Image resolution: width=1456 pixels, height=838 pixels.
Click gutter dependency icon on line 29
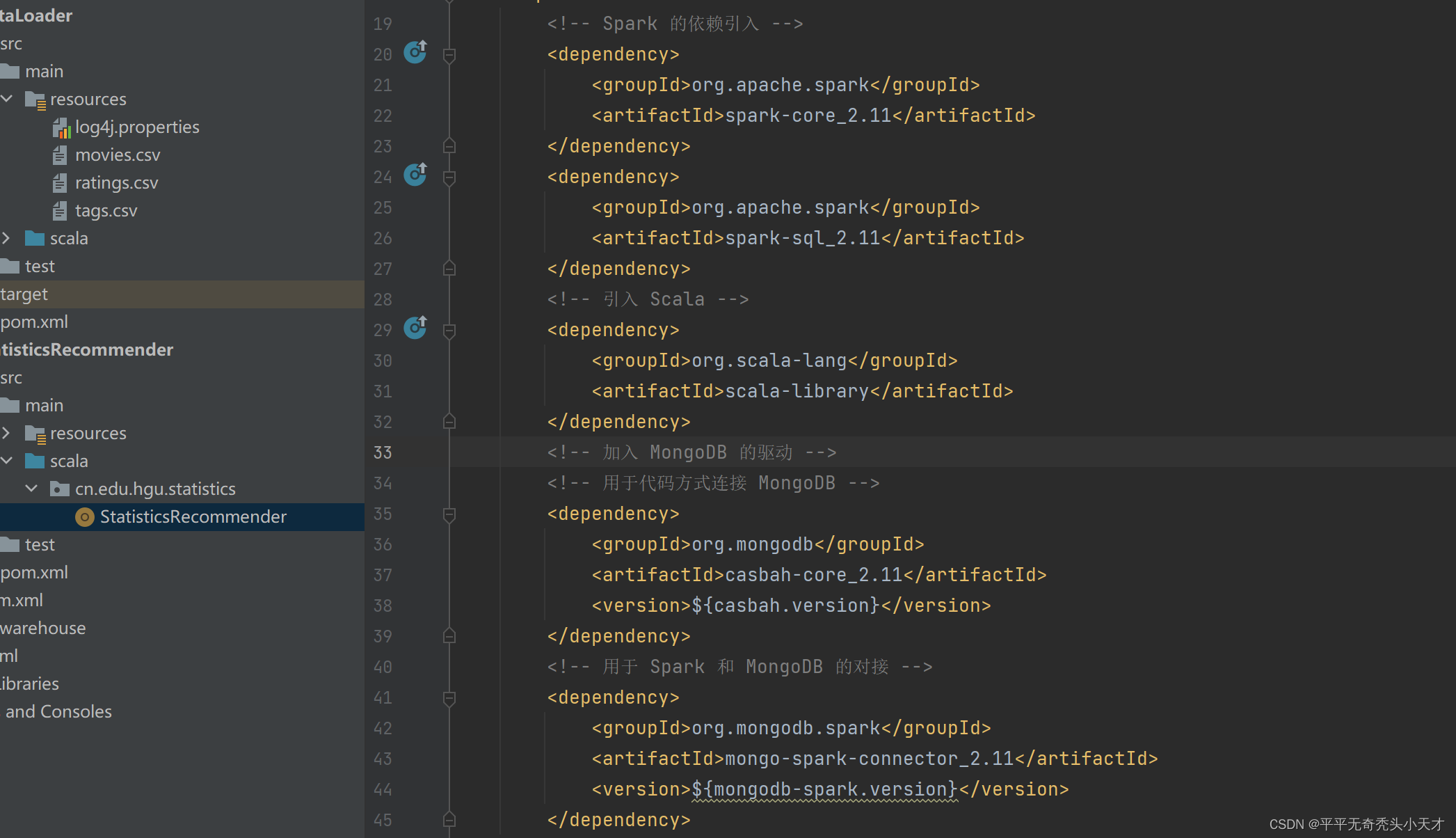(x=415, y=328)
